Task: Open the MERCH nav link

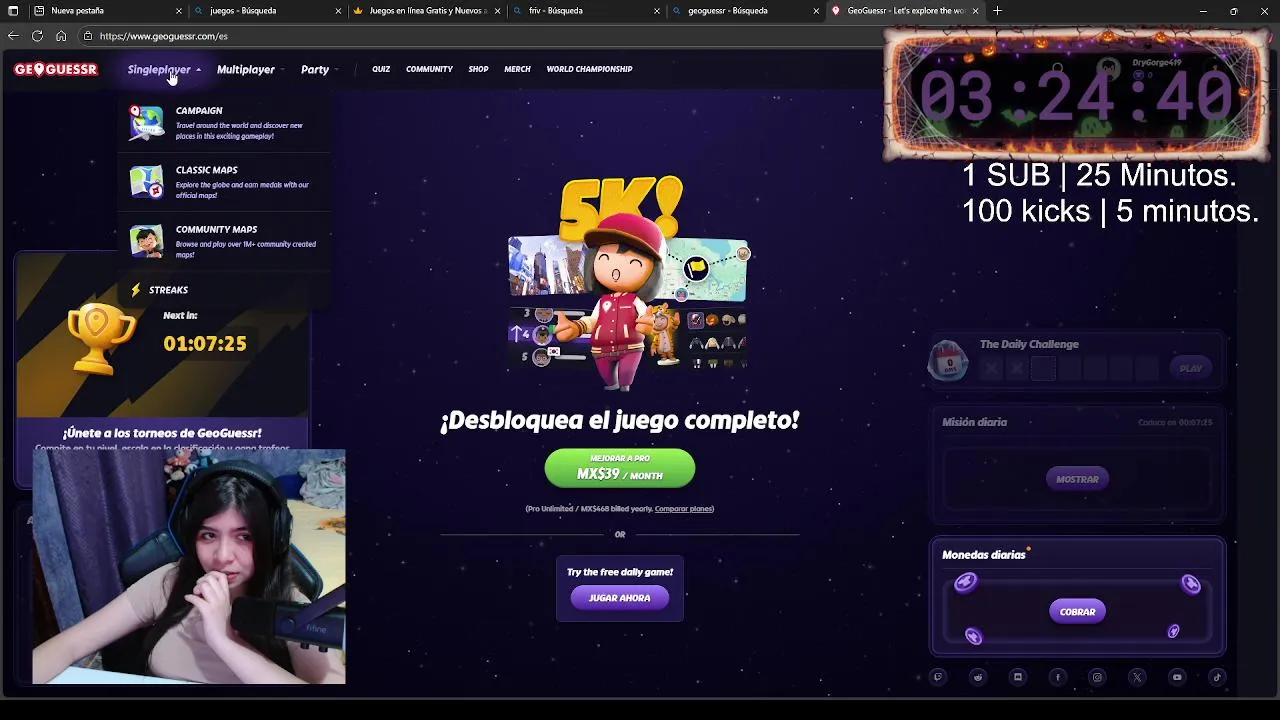Action: click(x=517, y=69)
